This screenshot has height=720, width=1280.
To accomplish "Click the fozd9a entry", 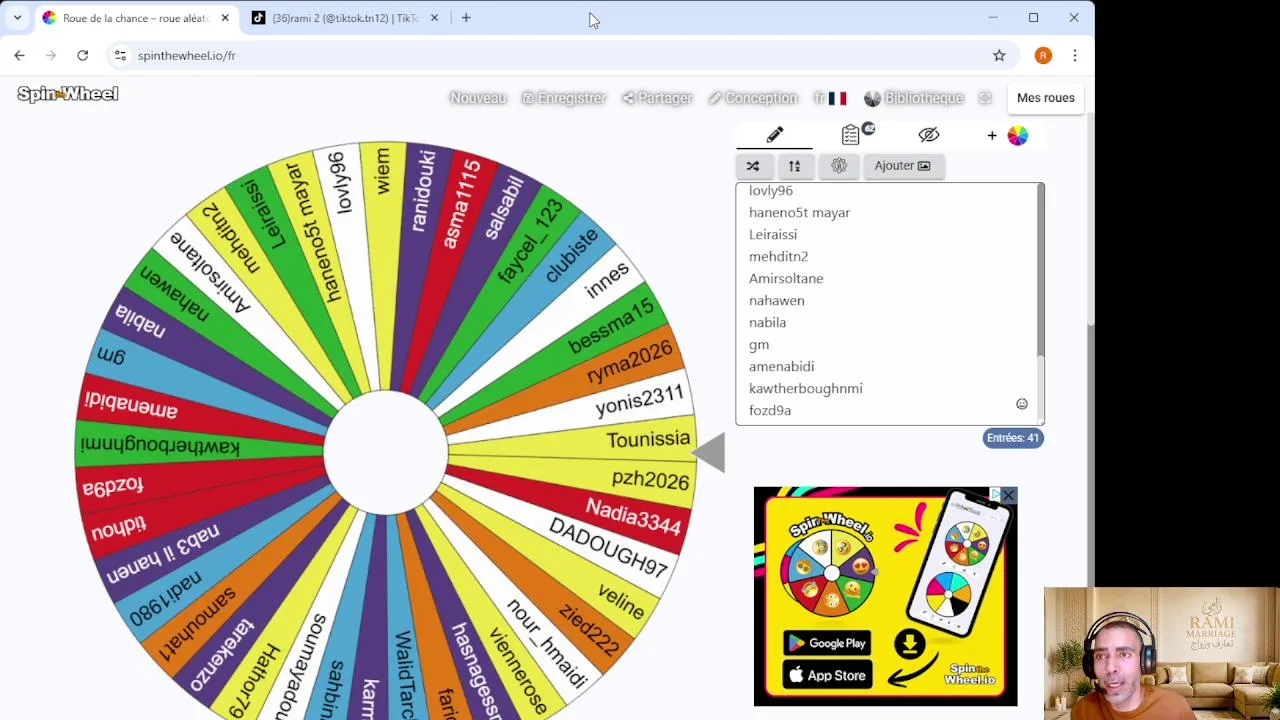I will point(770,410).
